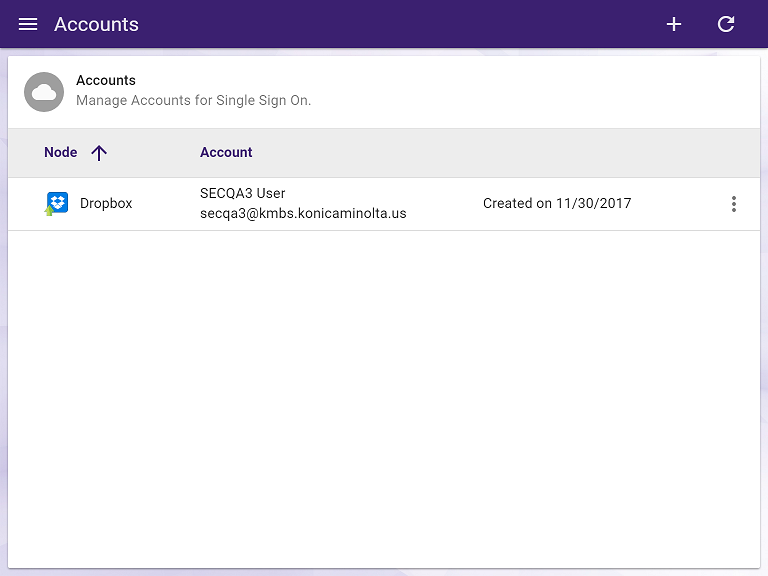
Task: Click the Dropbox node icon
Action: (56, 203)
